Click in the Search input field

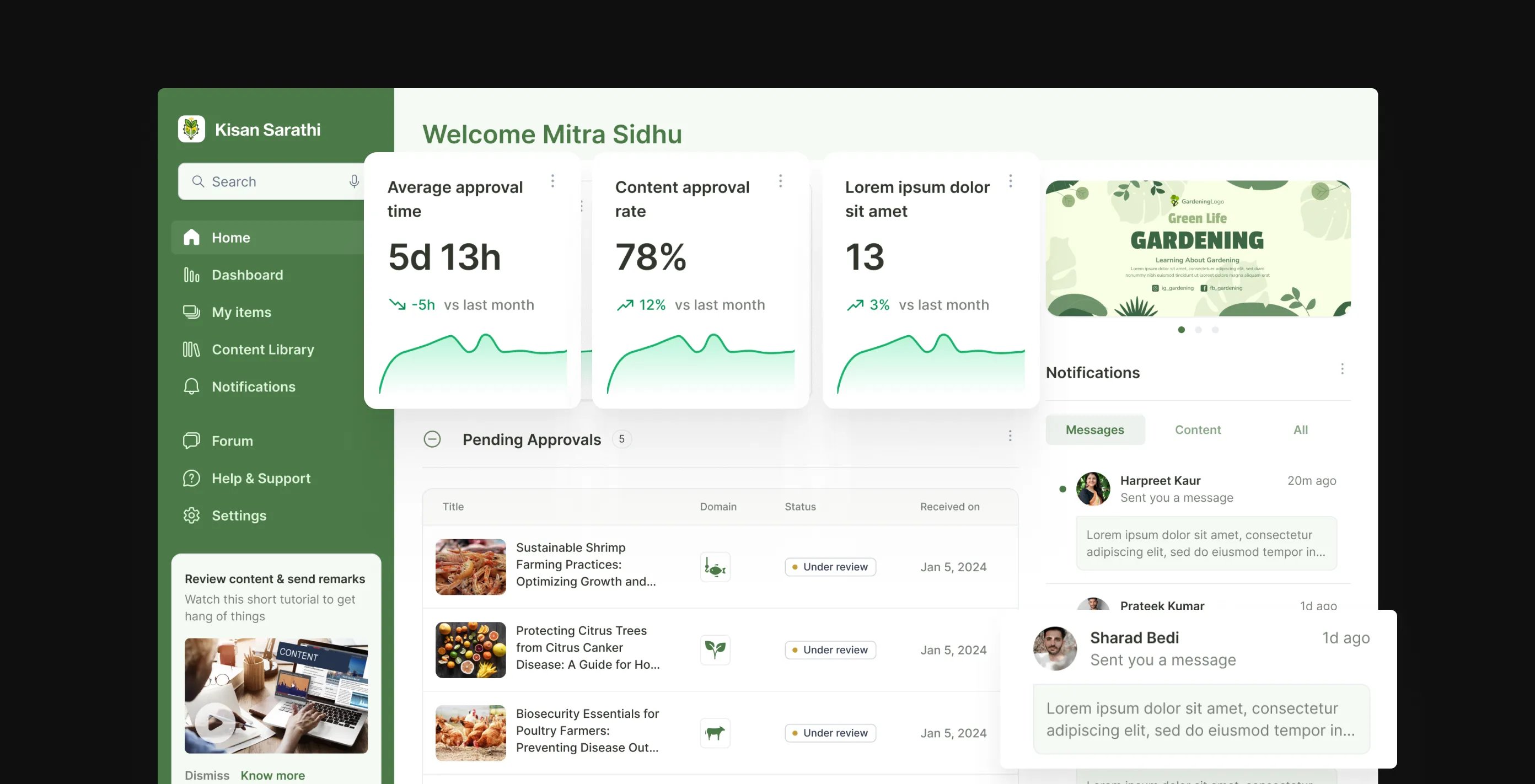pos(272,181)
